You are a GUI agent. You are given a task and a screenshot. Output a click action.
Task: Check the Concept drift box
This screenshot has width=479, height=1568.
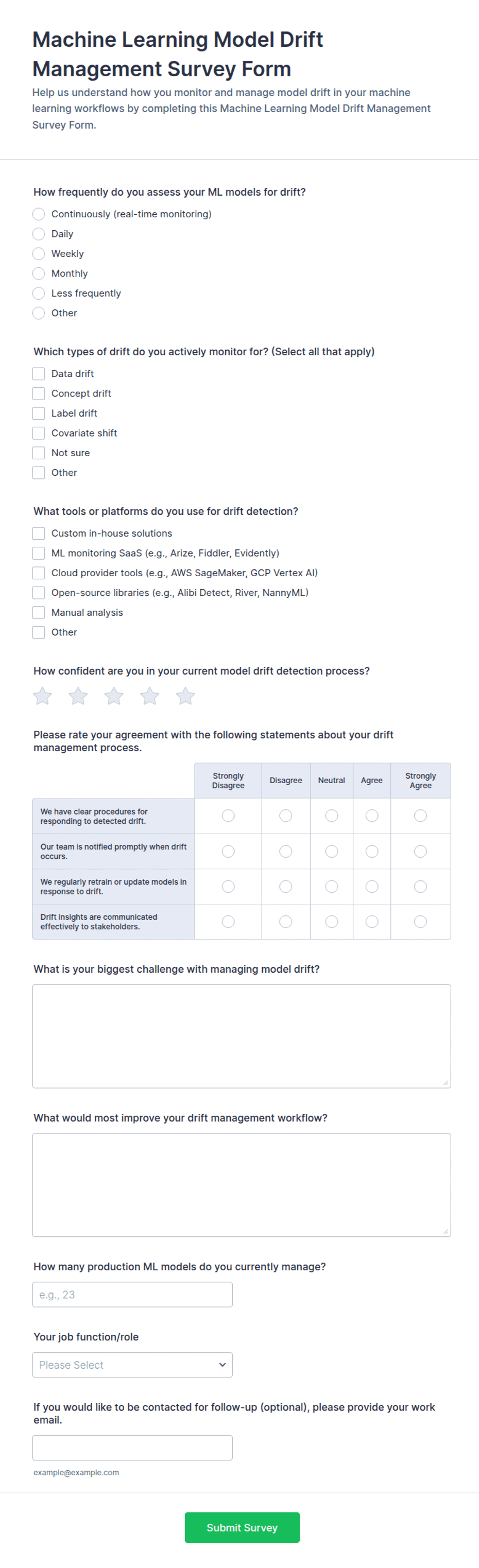(x=38, y=393)
